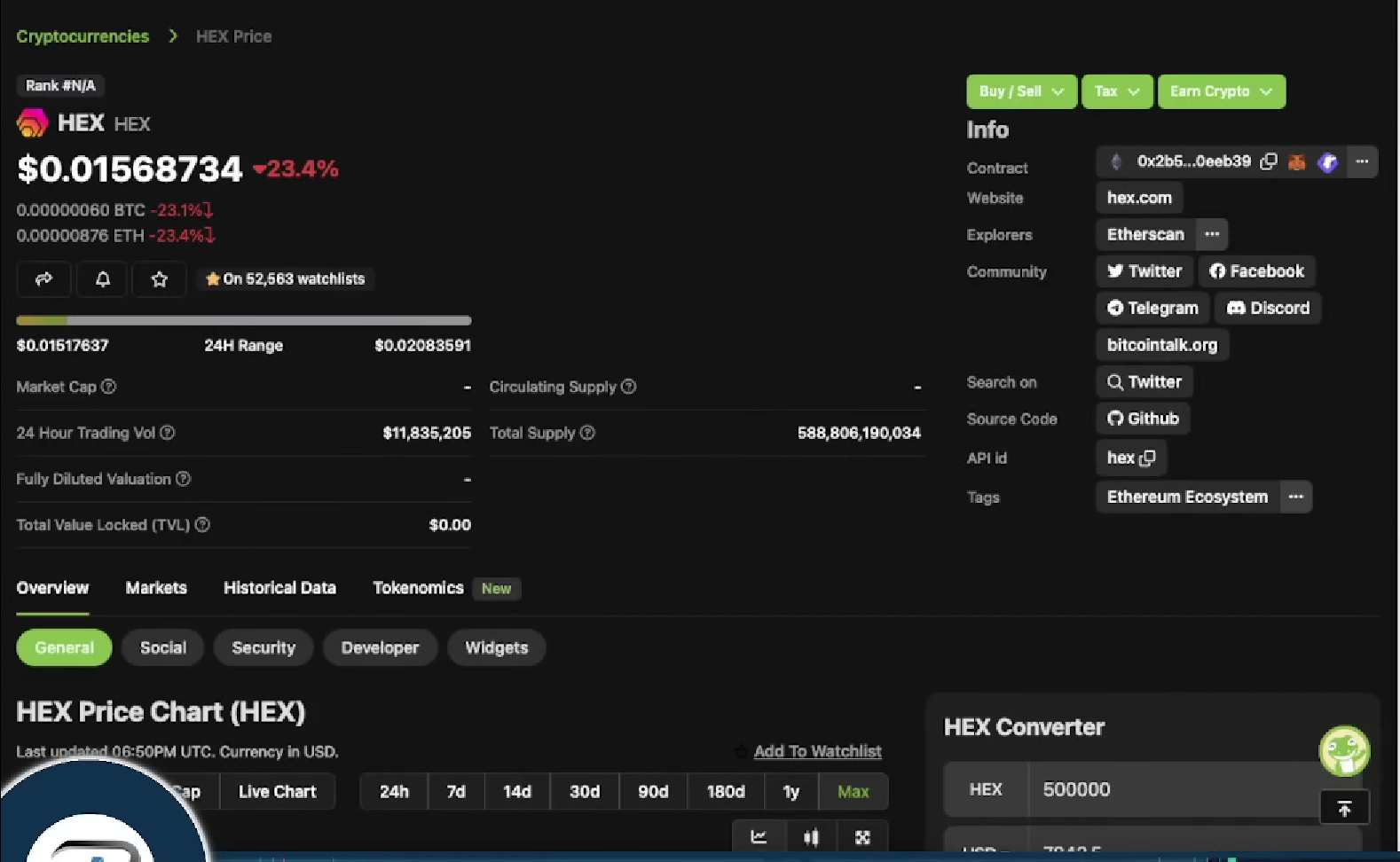
Task: Open the hex.com website link
Action: (x=1139, y=198)
